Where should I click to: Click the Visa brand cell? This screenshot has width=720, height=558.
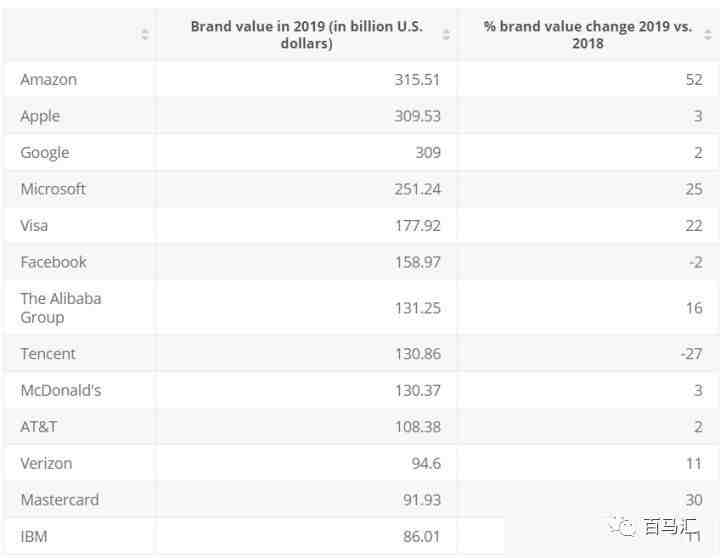34,225
